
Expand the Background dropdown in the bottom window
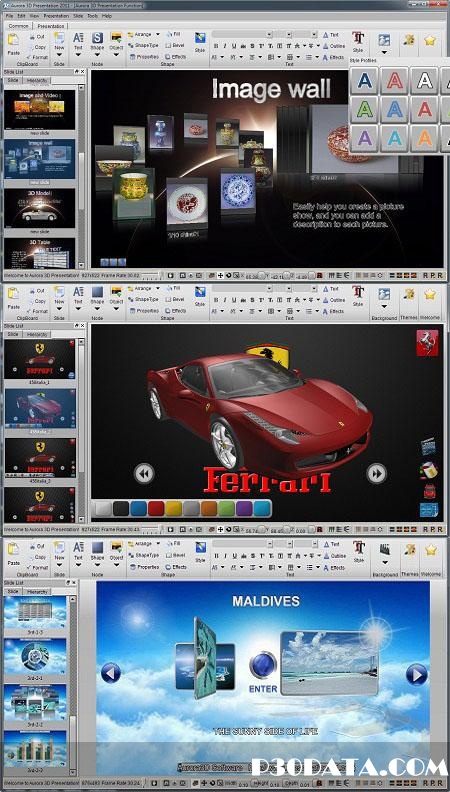[385, 562]
